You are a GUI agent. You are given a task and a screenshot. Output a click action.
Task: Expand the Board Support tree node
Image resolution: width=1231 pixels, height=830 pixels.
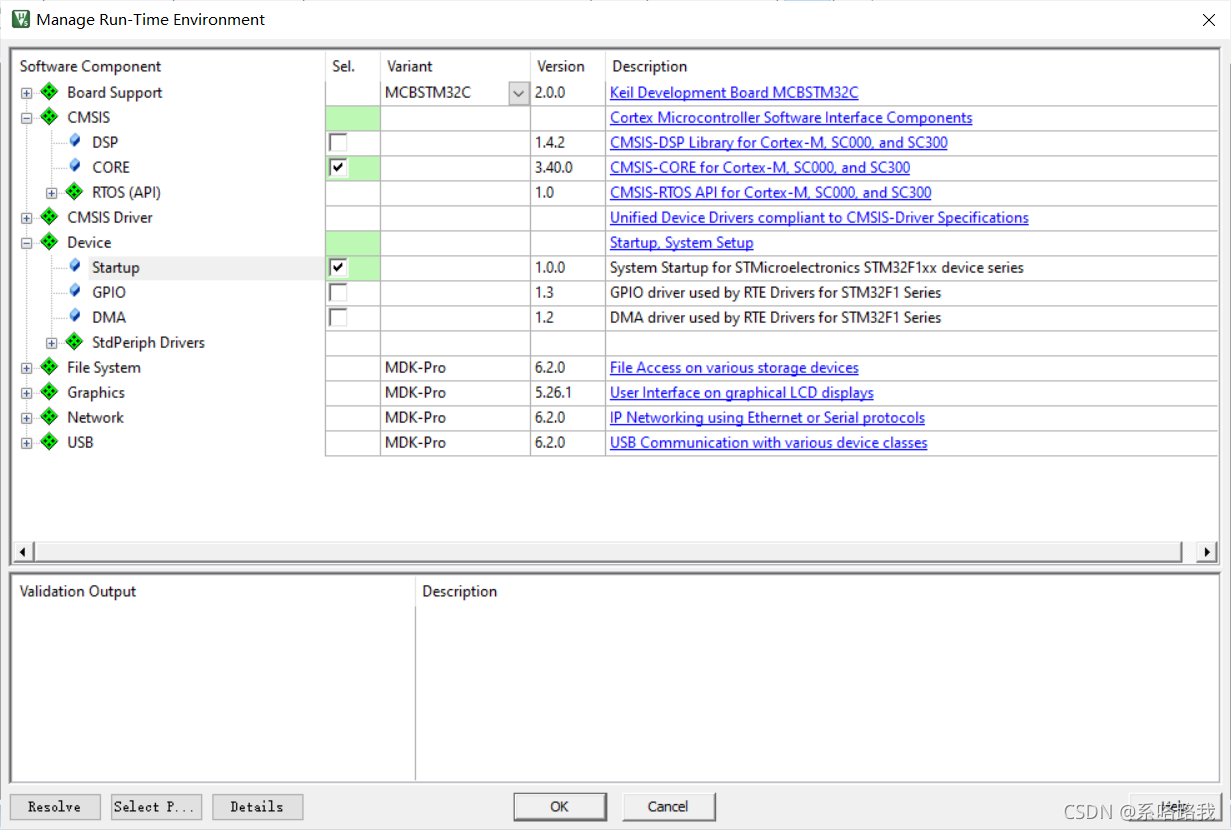[x=27, y=93]
